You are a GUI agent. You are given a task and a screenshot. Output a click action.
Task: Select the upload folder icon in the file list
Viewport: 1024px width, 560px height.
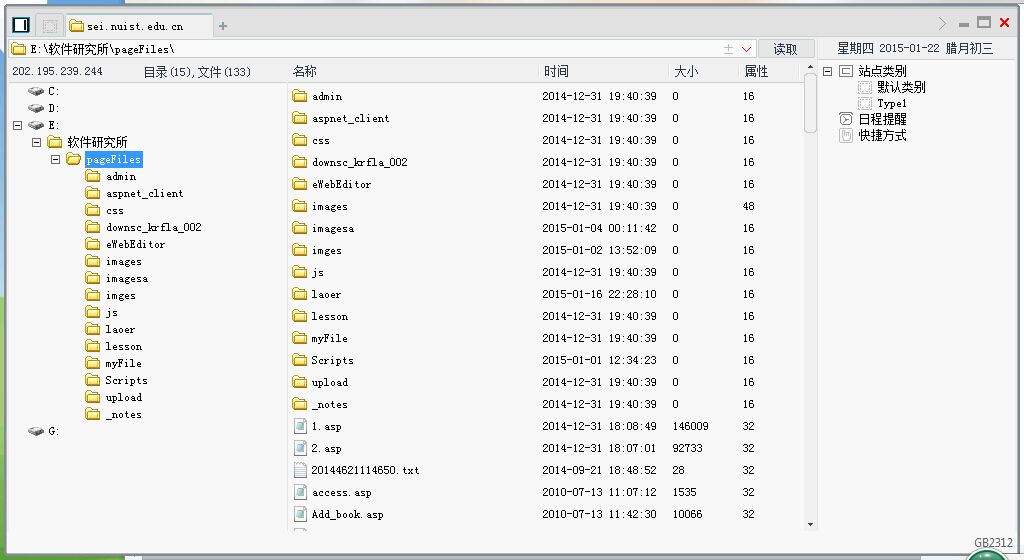(300, 382)
